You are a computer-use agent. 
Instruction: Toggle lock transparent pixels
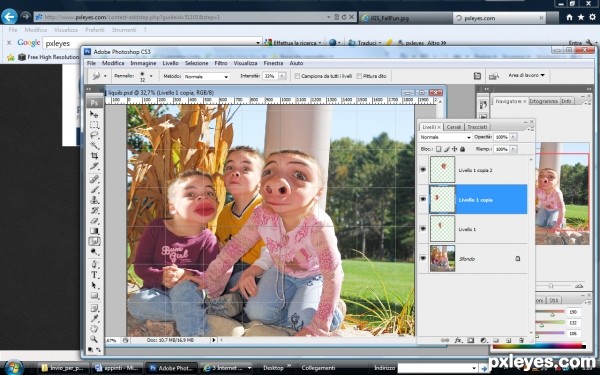pyautogui.click(x=439, y=149)
